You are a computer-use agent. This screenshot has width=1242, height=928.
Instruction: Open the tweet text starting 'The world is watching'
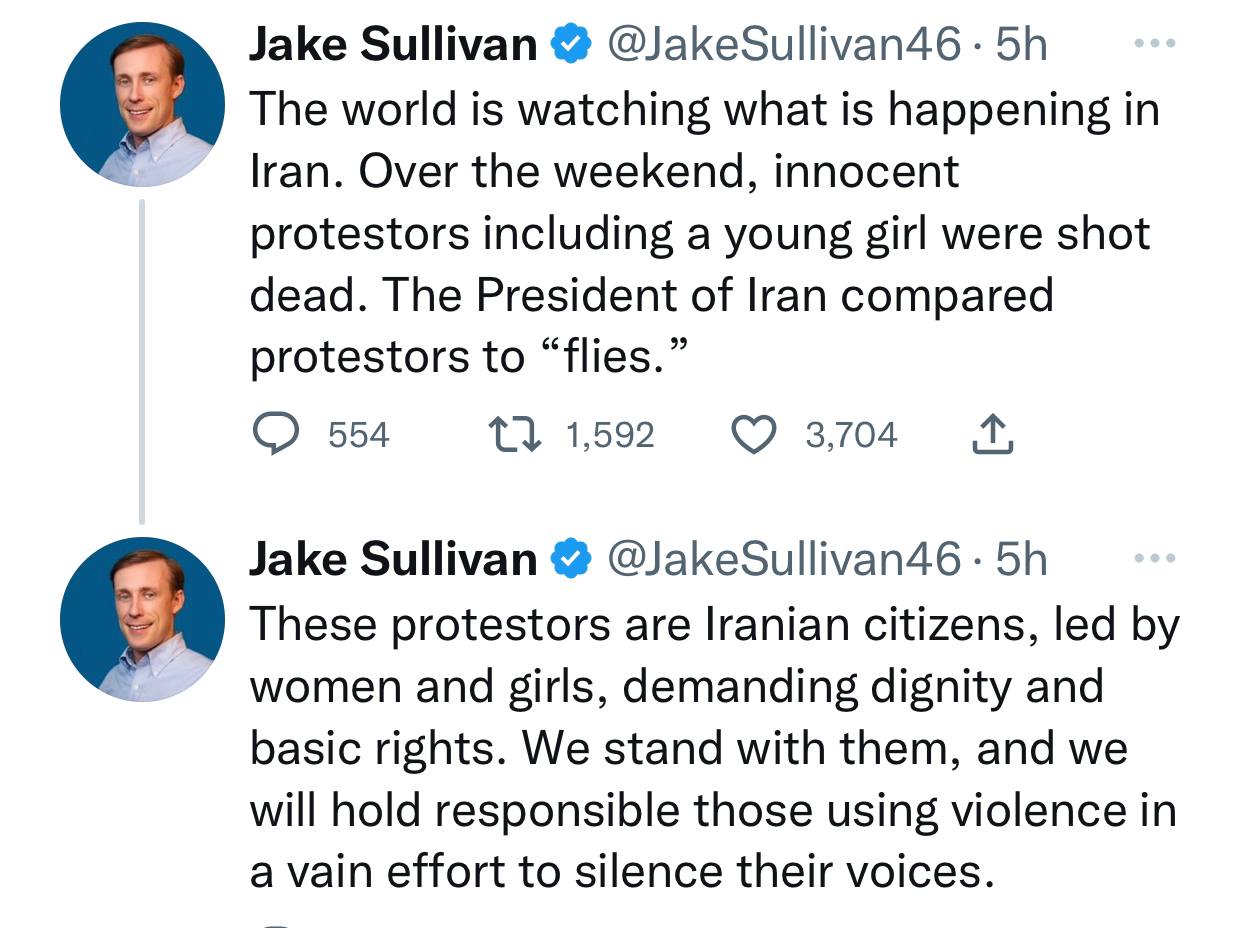(700, 232)
